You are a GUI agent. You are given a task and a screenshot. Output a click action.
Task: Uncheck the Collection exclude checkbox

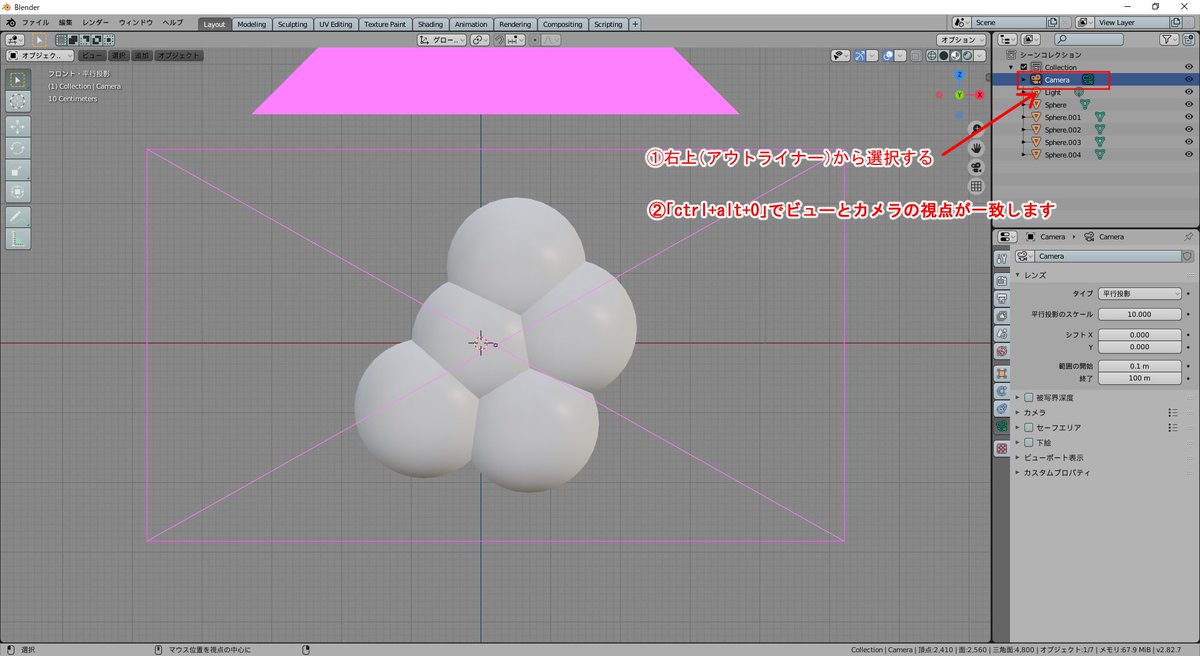coord(1024,67)
